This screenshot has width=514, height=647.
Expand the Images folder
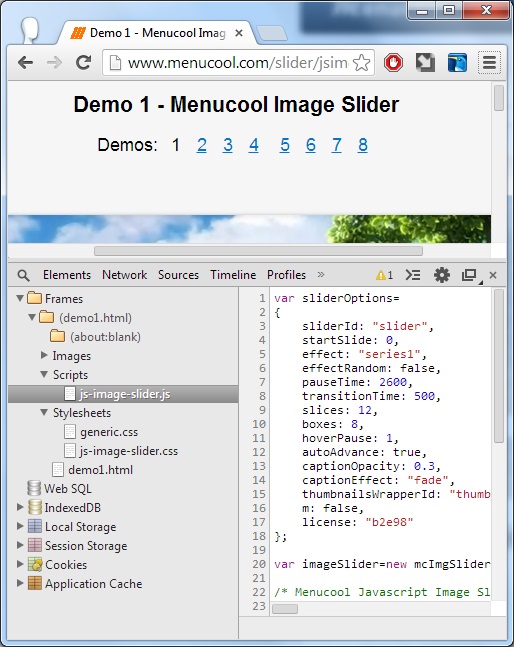click(x=44, y=355)
